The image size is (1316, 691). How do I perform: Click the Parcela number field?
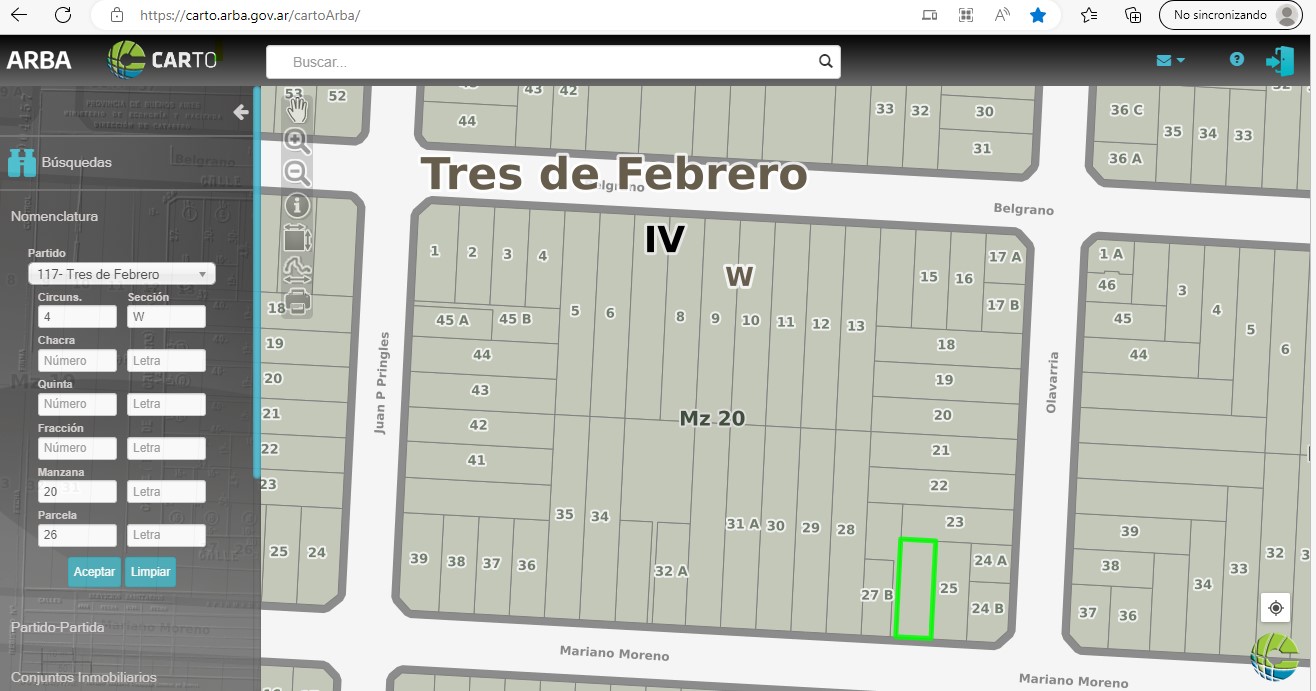click(77, 535)
